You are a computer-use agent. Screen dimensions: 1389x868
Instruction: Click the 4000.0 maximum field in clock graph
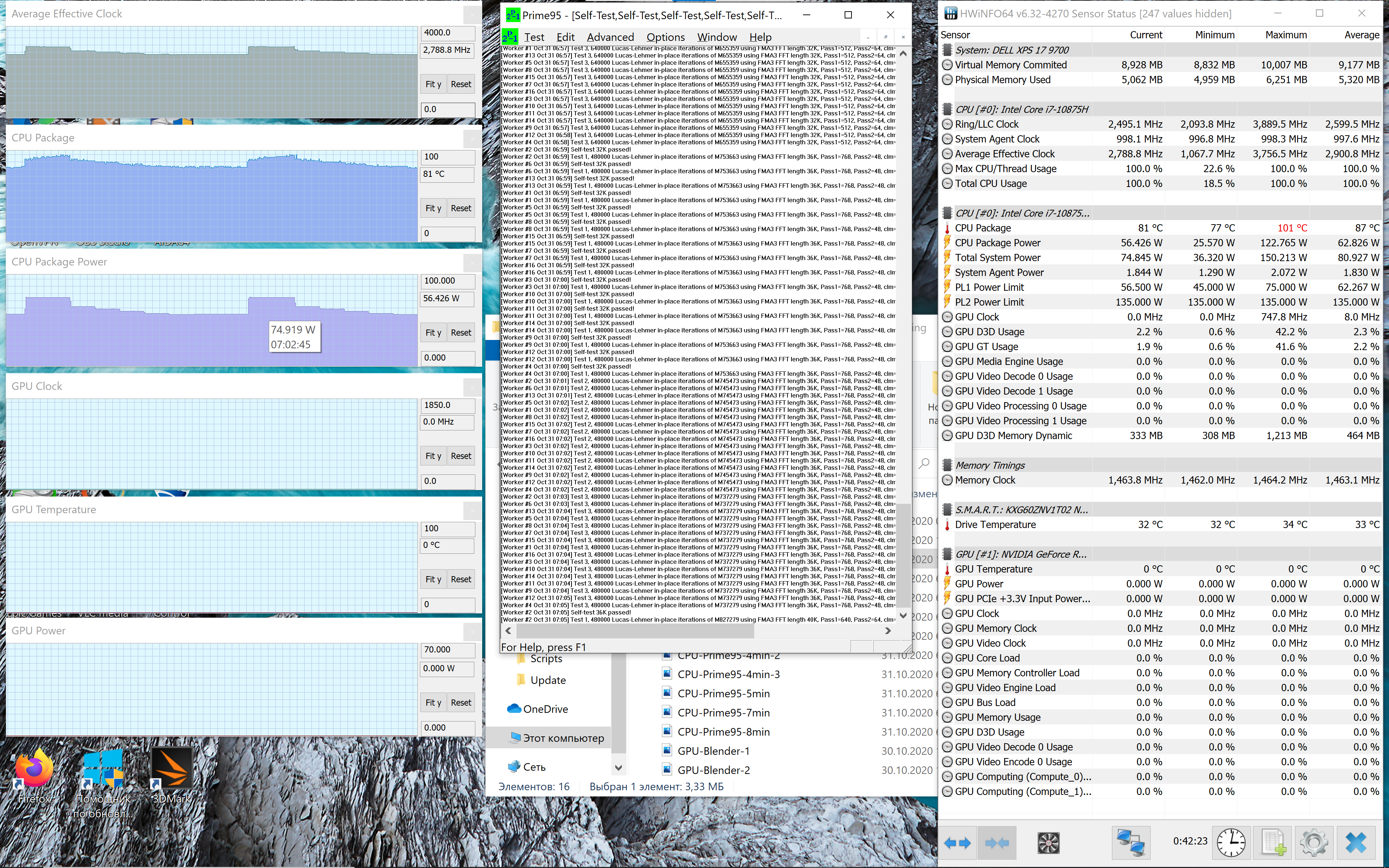click(x=448, y=33)
